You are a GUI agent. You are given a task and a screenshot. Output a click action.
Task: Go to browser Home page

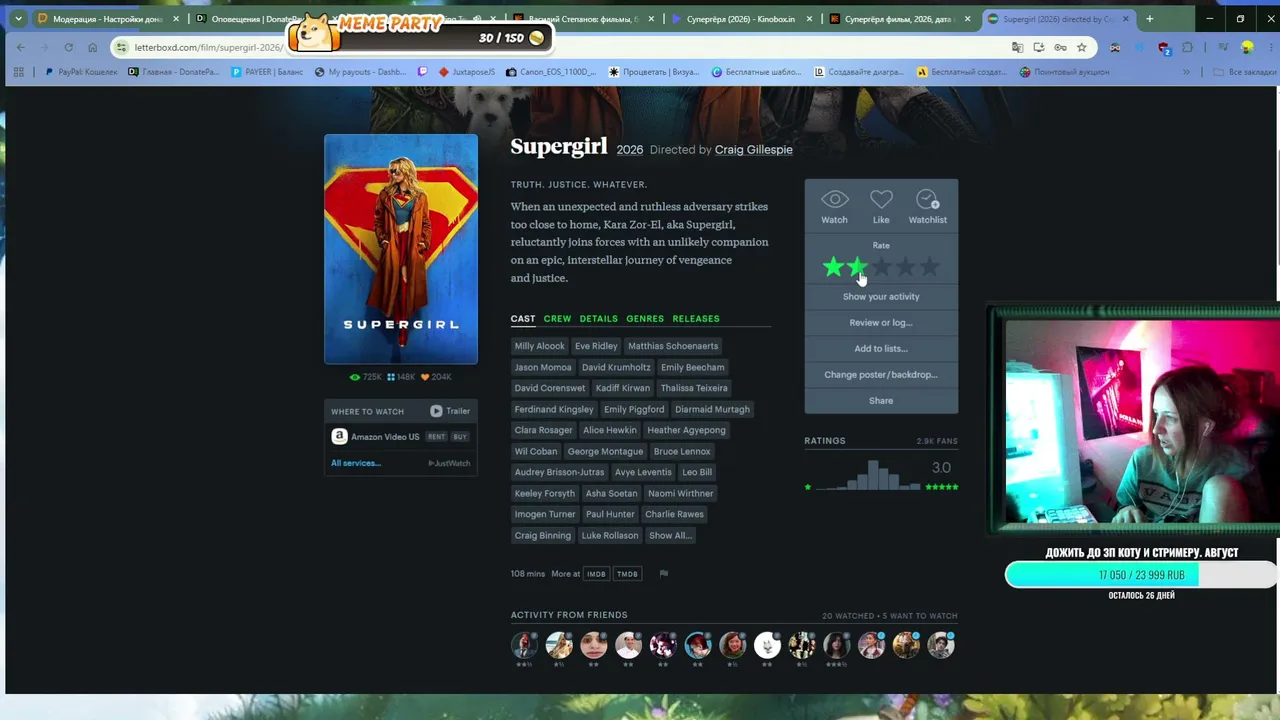92,47
